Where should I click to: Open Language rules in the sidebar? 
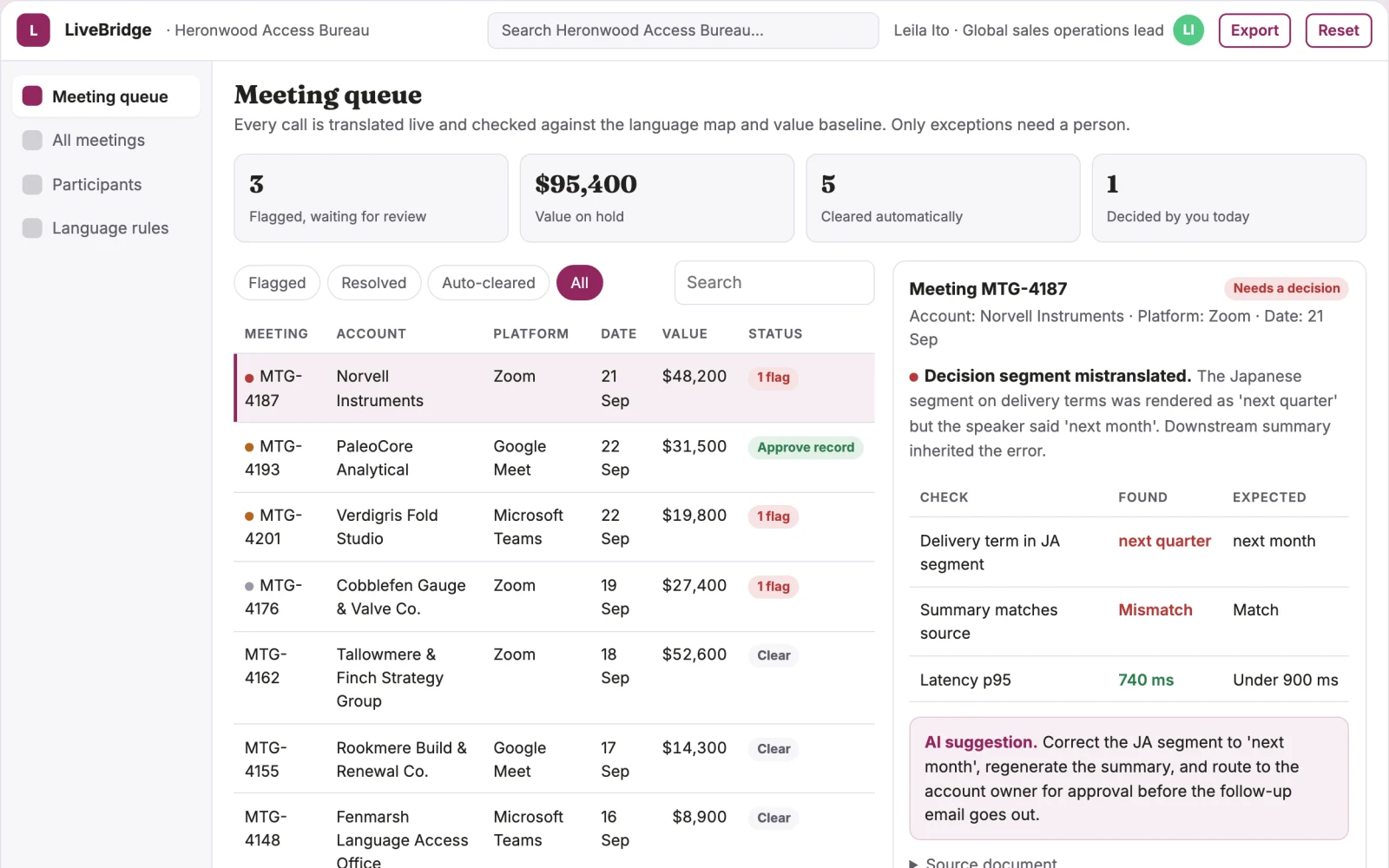point(106,228)
